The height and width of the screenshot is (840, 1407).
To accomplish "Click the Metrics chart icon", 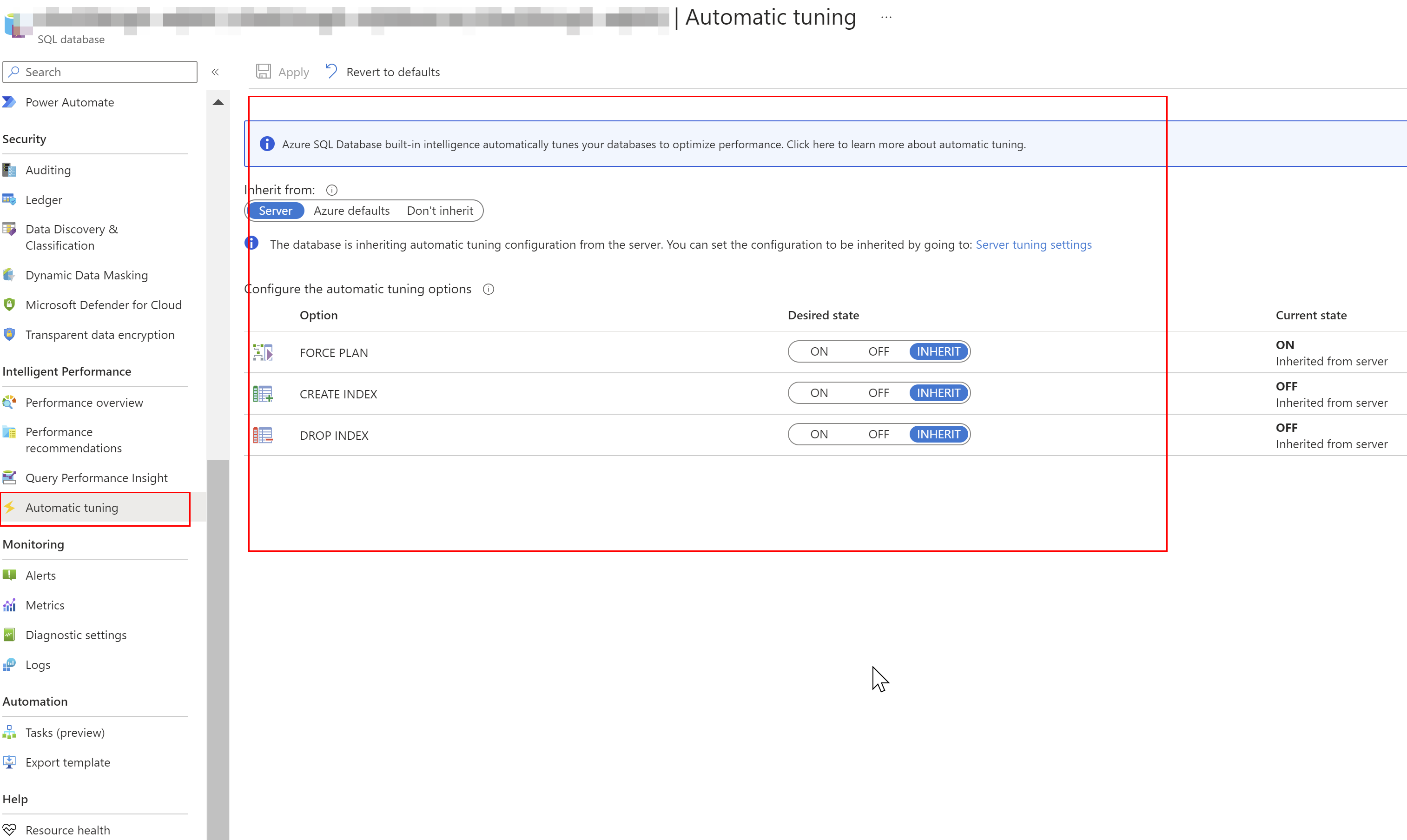I will [x=9, y=605].
